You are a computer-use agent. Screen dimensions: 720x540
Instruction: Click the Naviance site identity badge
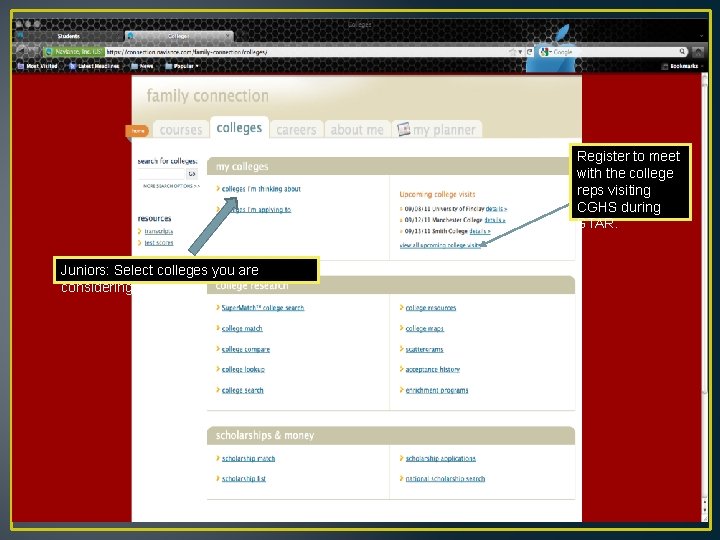click(73, 52)
